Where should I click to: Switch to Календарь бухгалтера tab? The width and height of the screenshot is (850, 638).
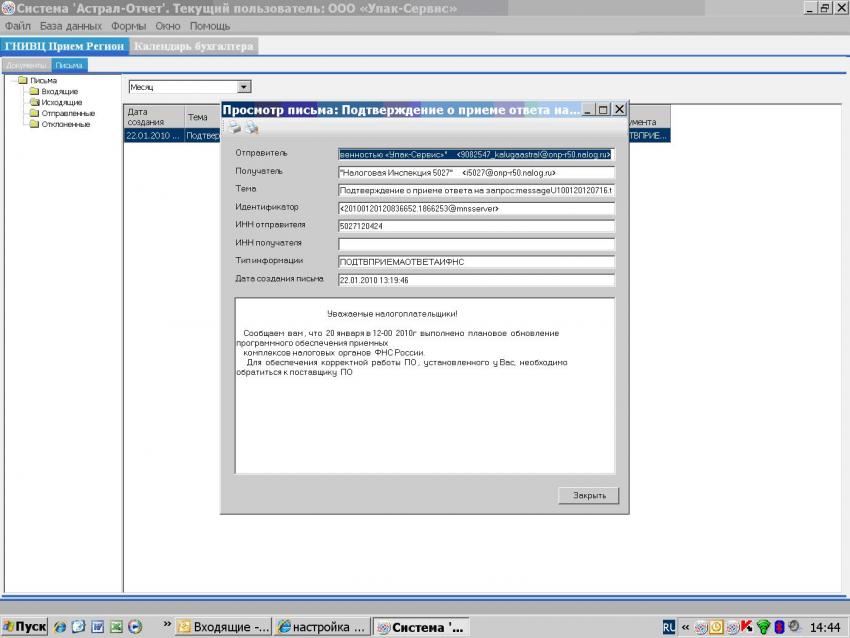coord(194,46)
